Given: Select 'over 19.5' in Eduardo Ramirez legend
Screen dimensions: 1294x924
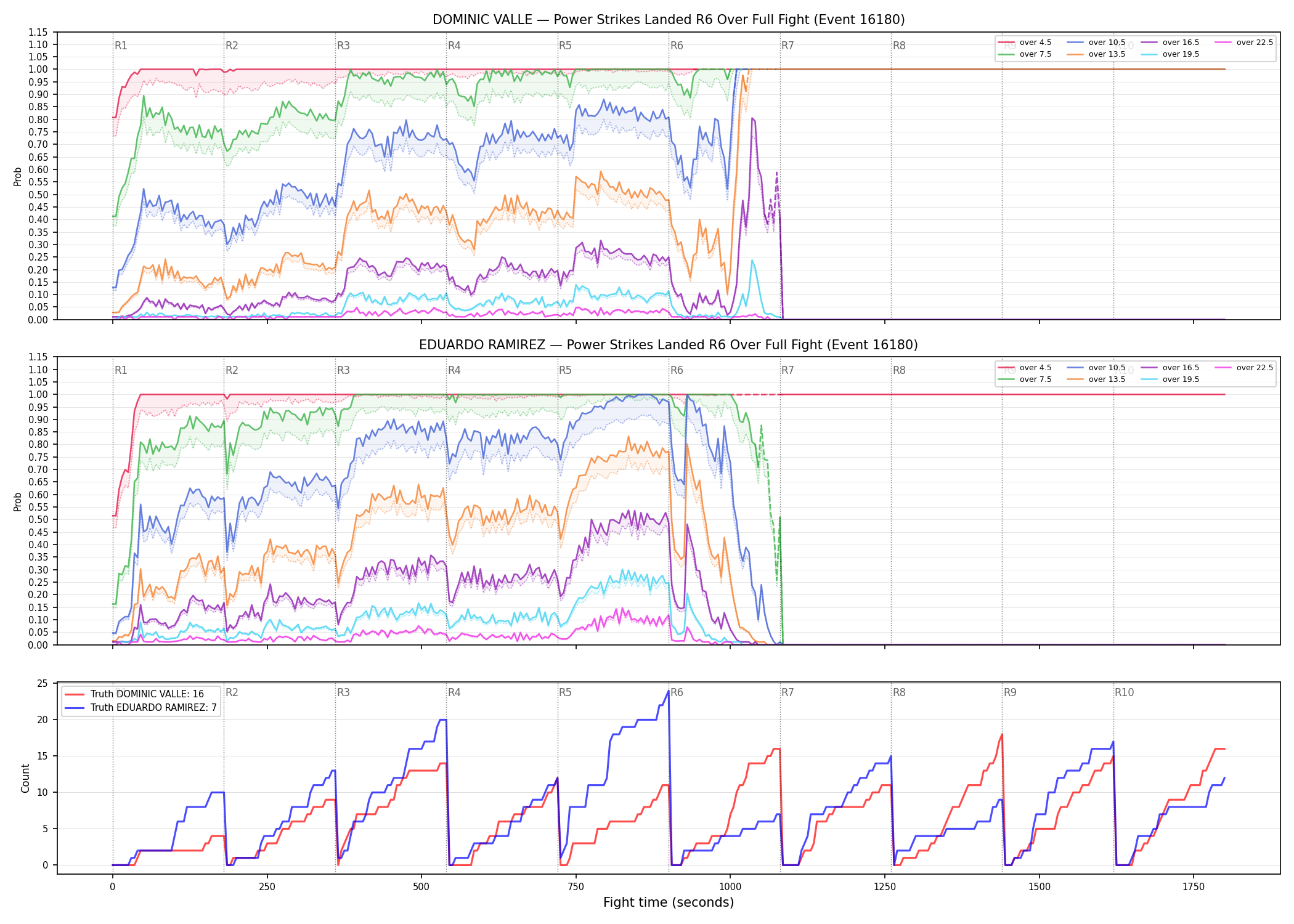Looking at the screenshot, I should point(1170,379).
